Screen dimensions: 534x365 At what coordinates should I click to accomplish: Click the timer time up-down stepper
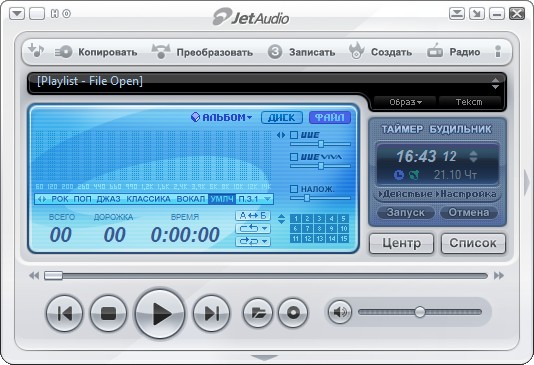(473, 156)
